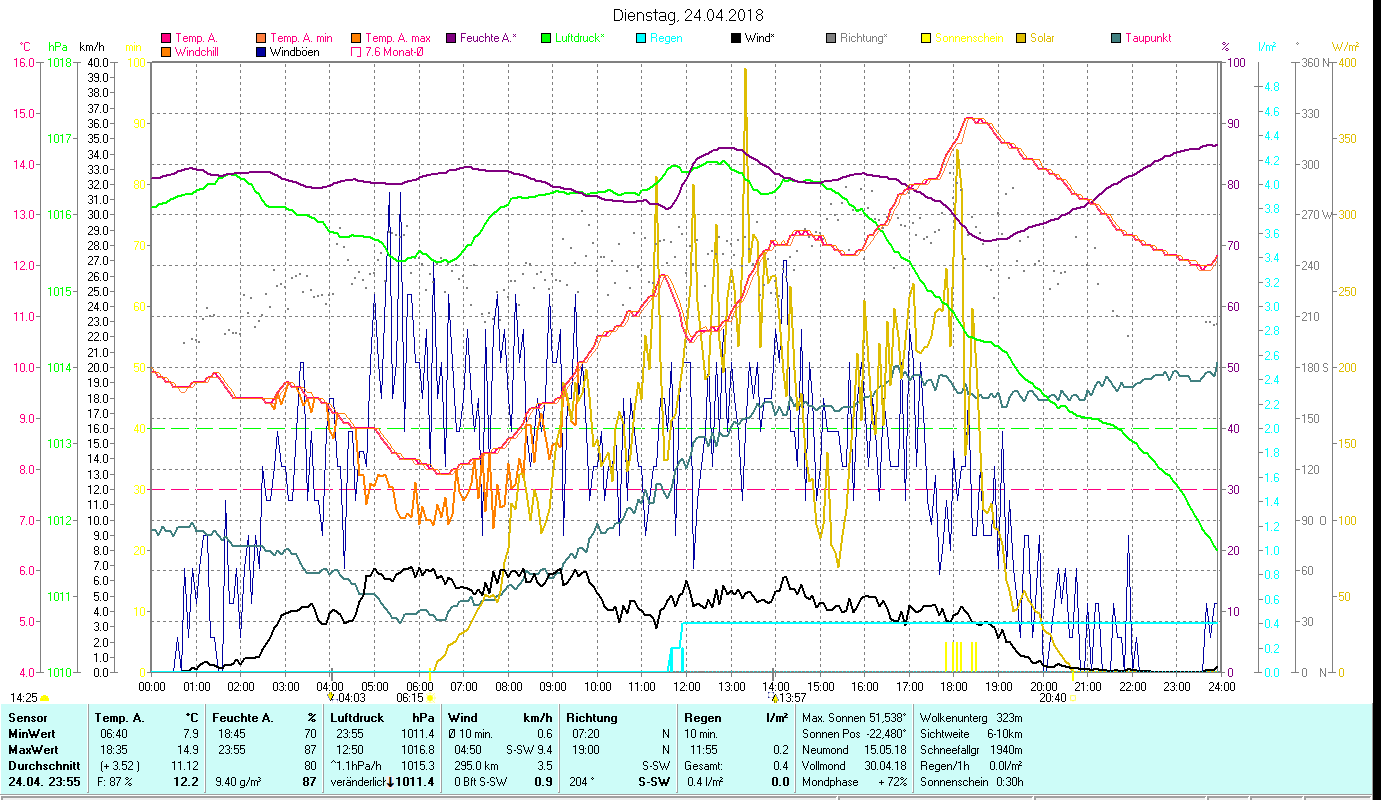Screen dimensions: 1381x800
Task: Click the sunset icon beside 20:40
Action: 1073,698
